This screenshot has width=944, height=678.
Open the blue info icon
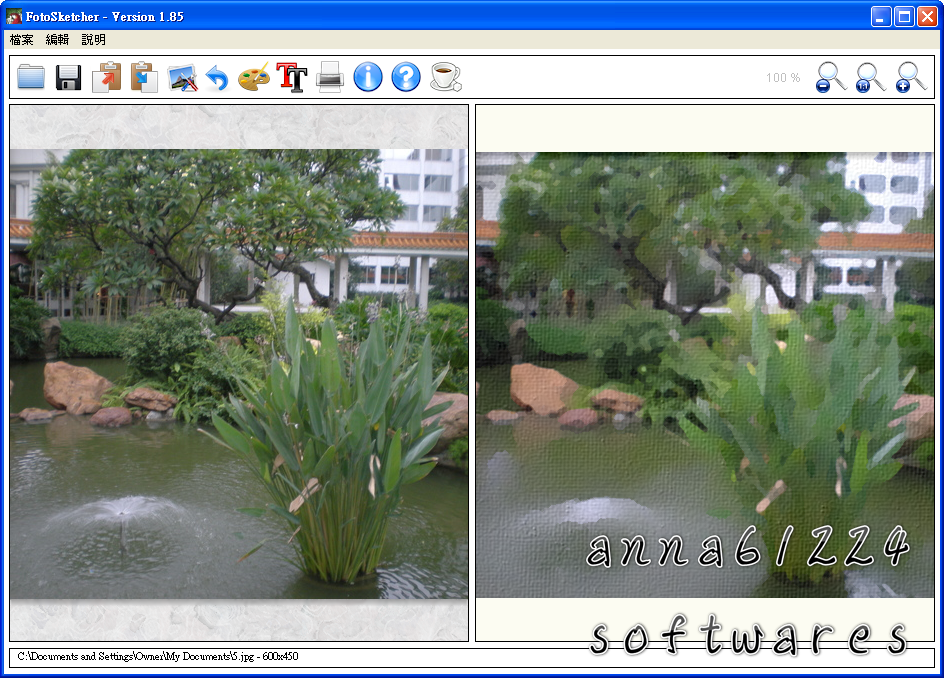coord(368,77)
